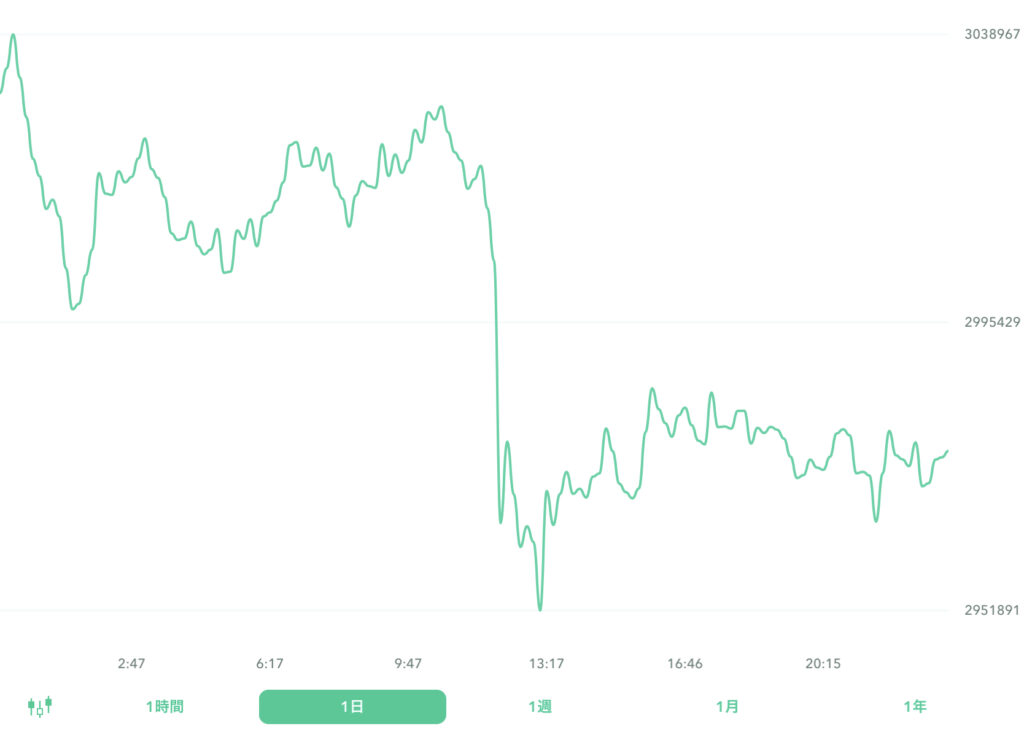Click the chart line's lowest trough

[x=540, y=609]
